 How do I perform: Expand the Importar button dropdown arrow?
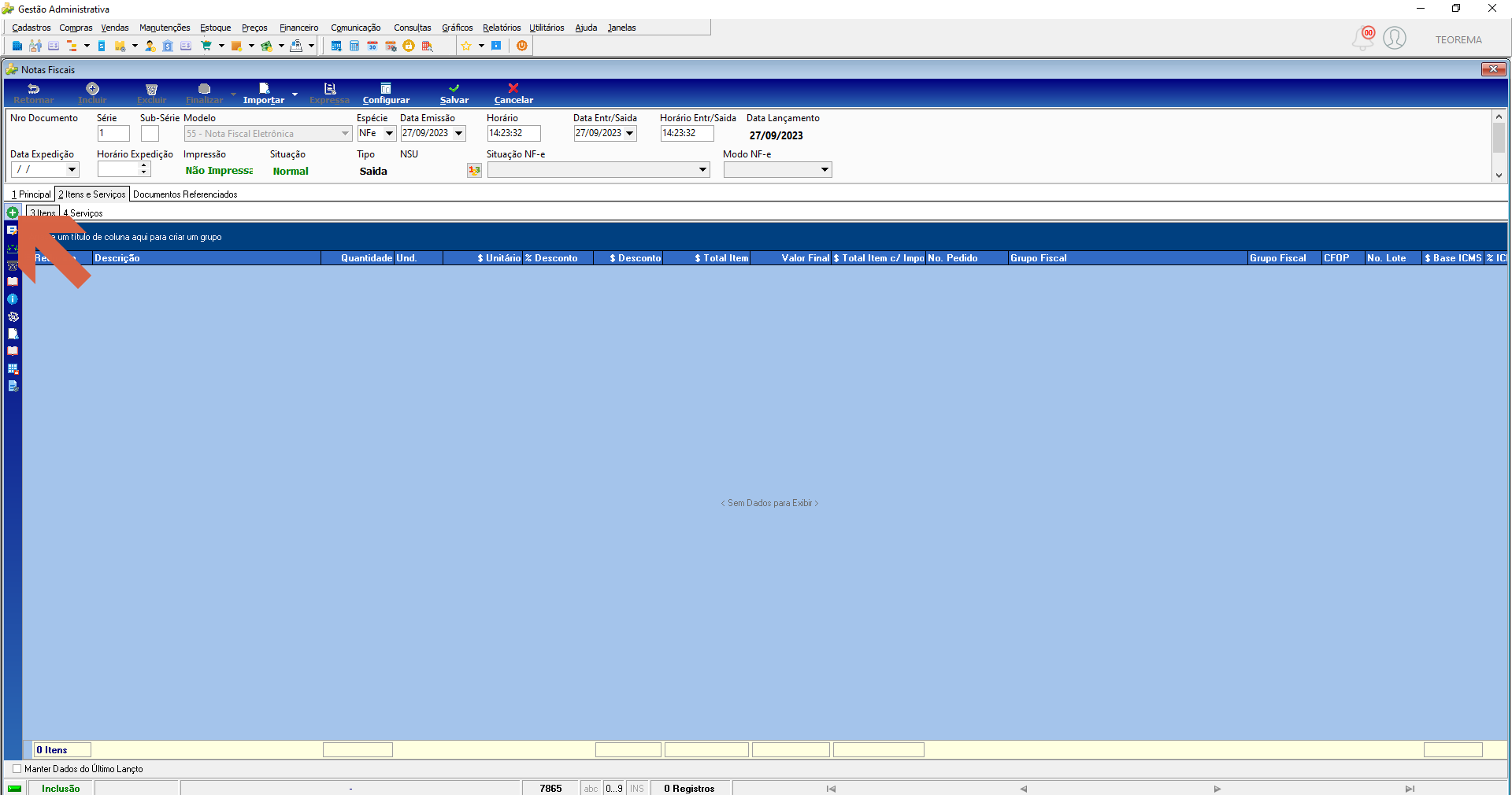pos(295,94)
